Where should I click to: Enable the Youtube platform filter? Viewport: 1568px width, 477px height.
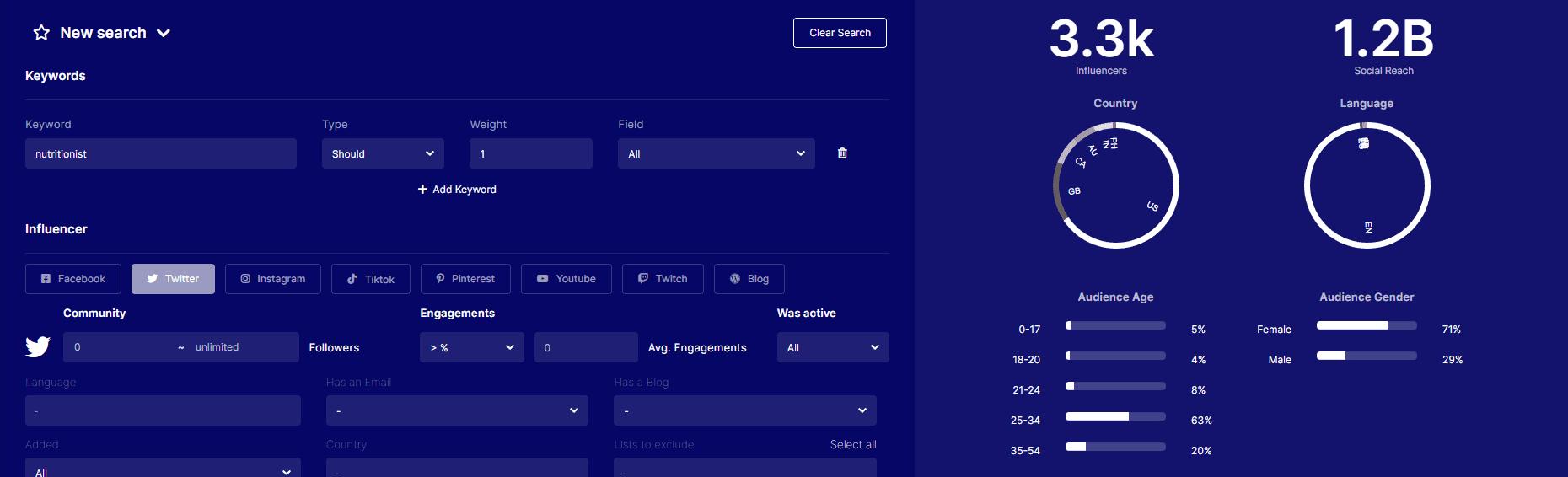pyautogui.click(x=566, y=279)
